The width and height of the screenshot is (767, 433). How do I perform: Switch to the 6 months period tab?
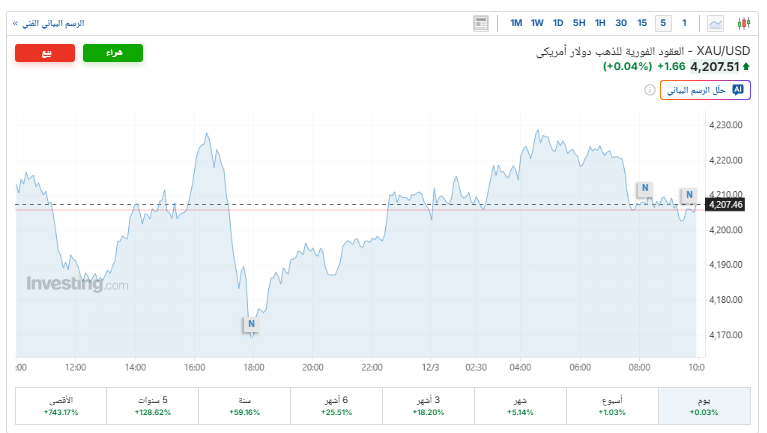click(x=337, y=405)
